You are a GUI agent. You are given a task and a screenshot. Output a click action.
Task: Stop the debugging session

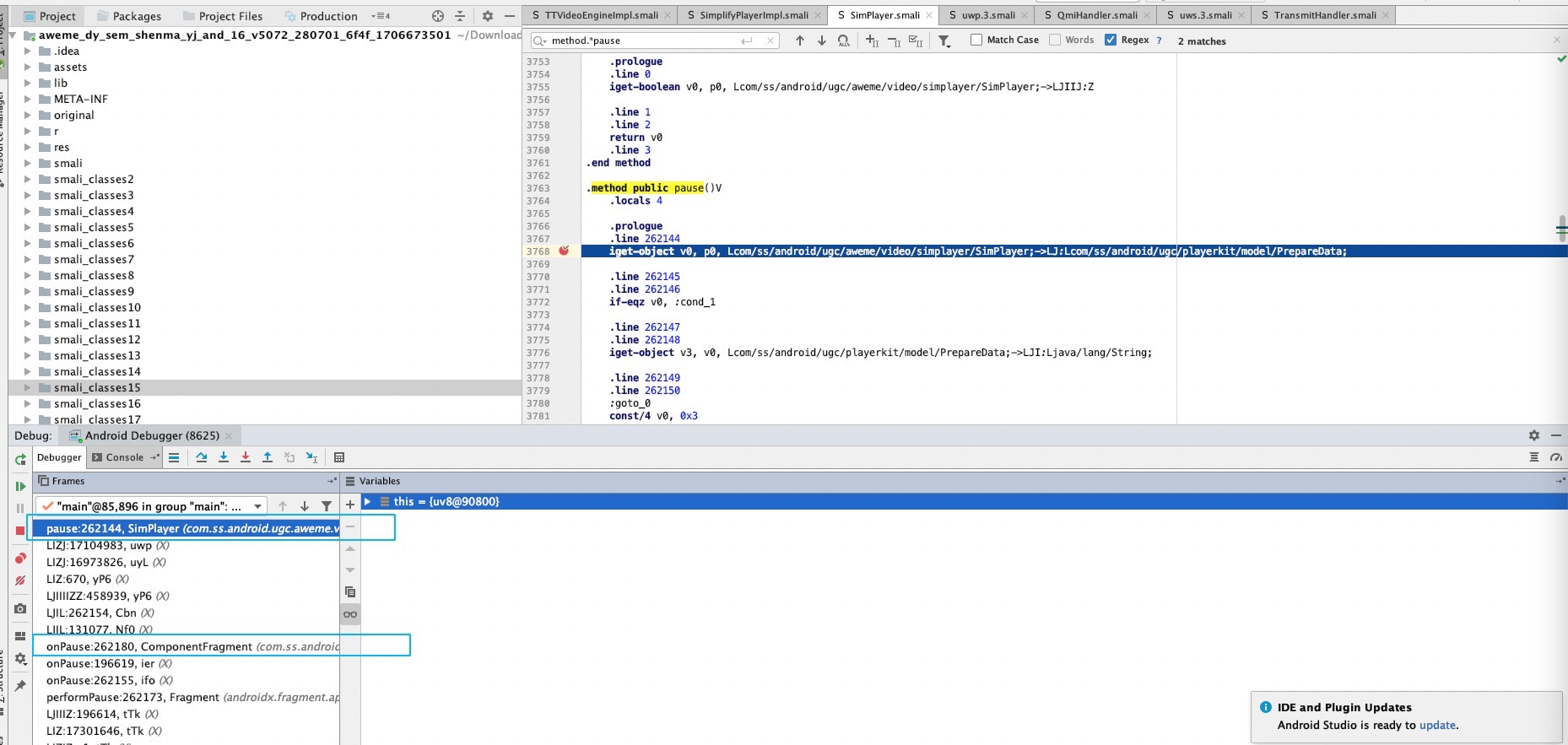pyautogui.click(x=20, y=531)
